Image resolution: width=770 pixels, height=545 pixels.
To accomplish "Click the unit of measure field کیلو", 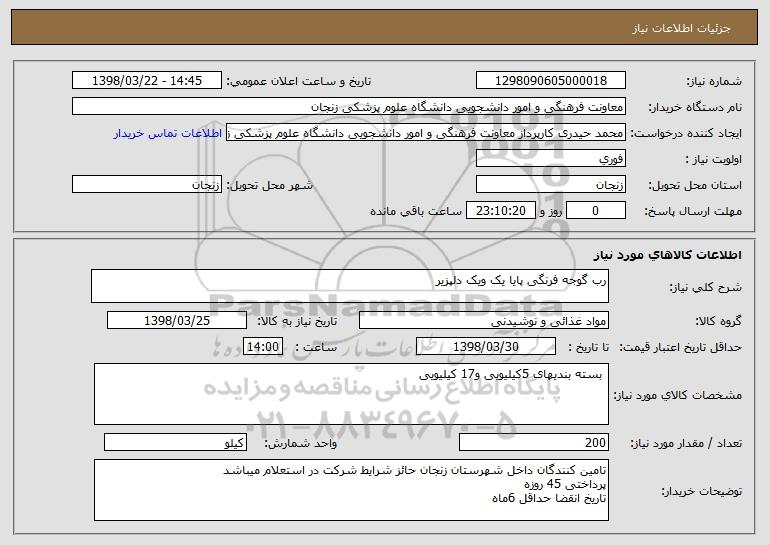I will (x=175, y=442).
